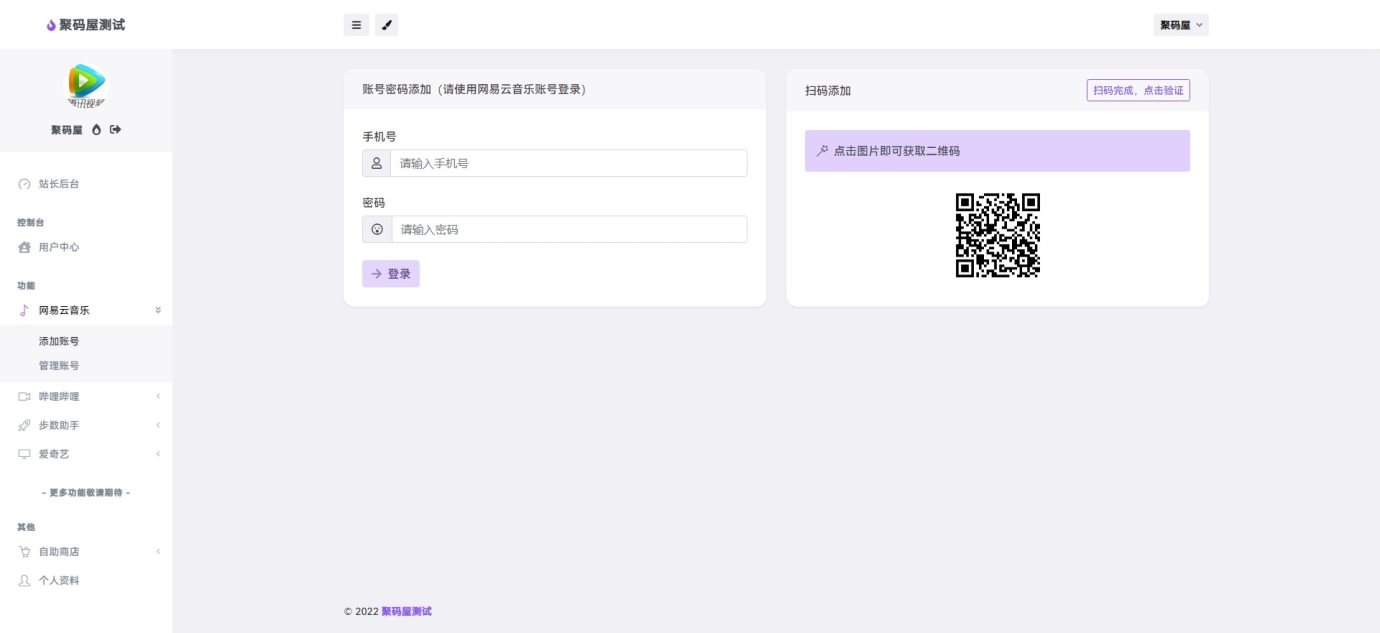Click the 聚码屋测试 footer link
This screenshot has height=633, width=1380.
[x=406, y=611]
